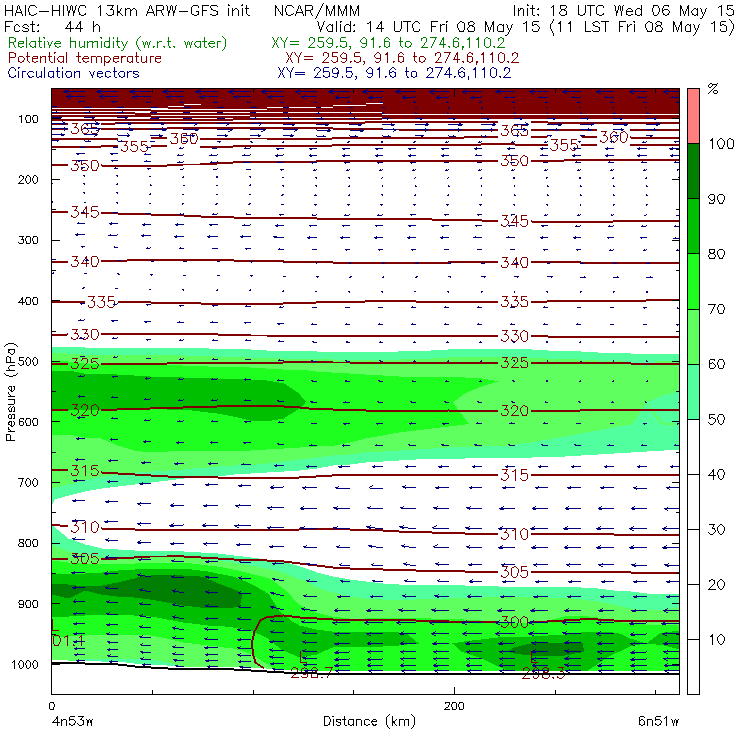
Task: Click the 'Circulation vectors' legend label
Action: pyautogui.click(x=74, y=73)
